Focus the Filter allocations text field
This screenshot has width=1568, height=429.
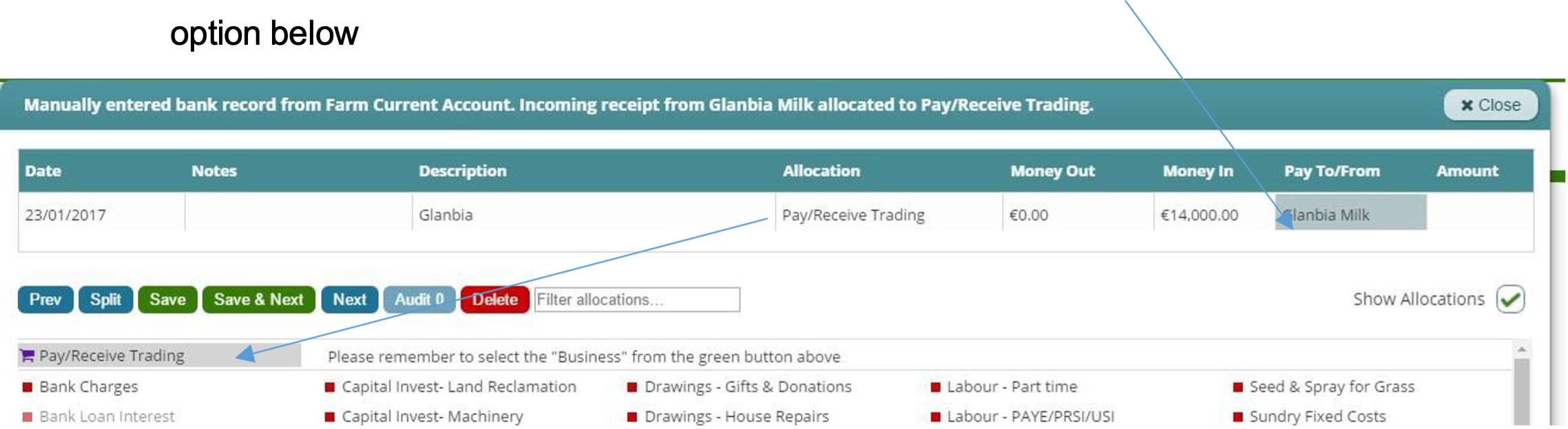[637, 300]
